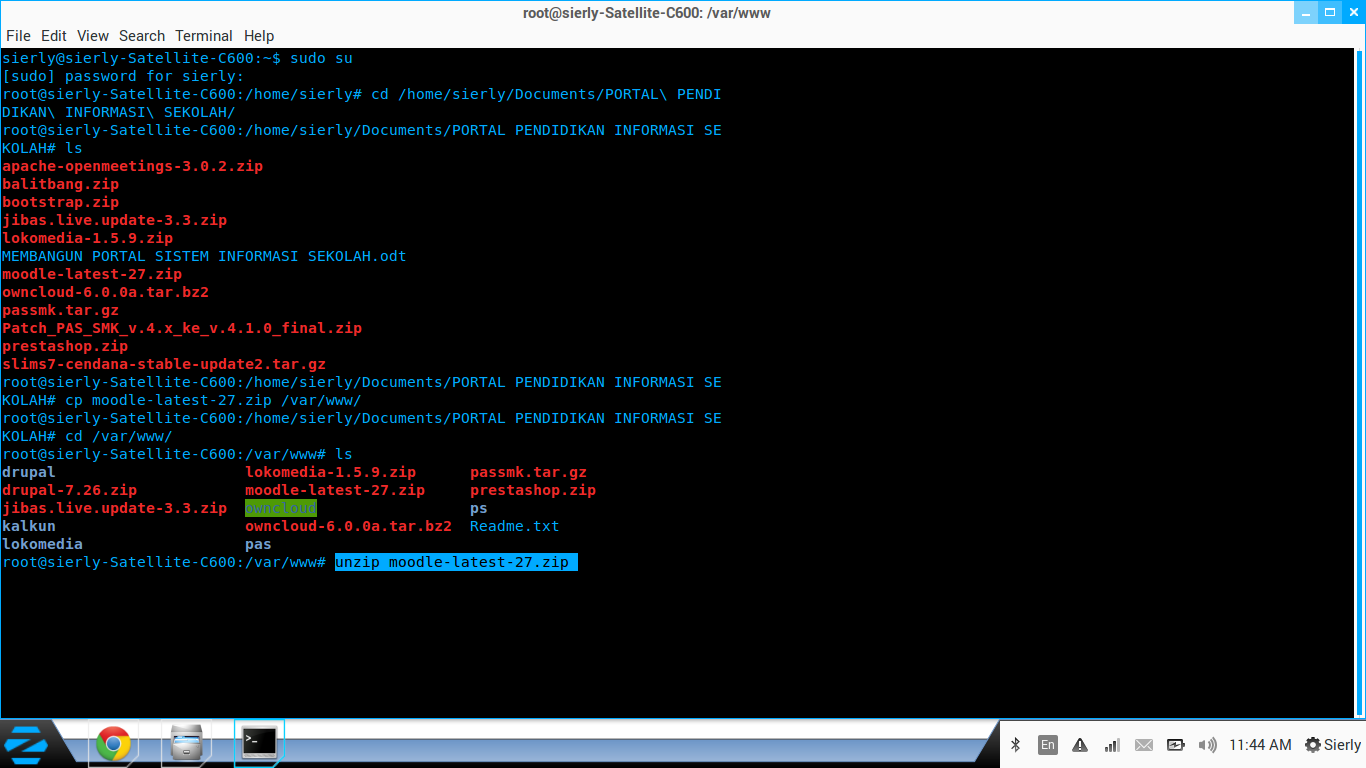Open the En keyboard layout indicator
1366x768 pixels.
1047,745
